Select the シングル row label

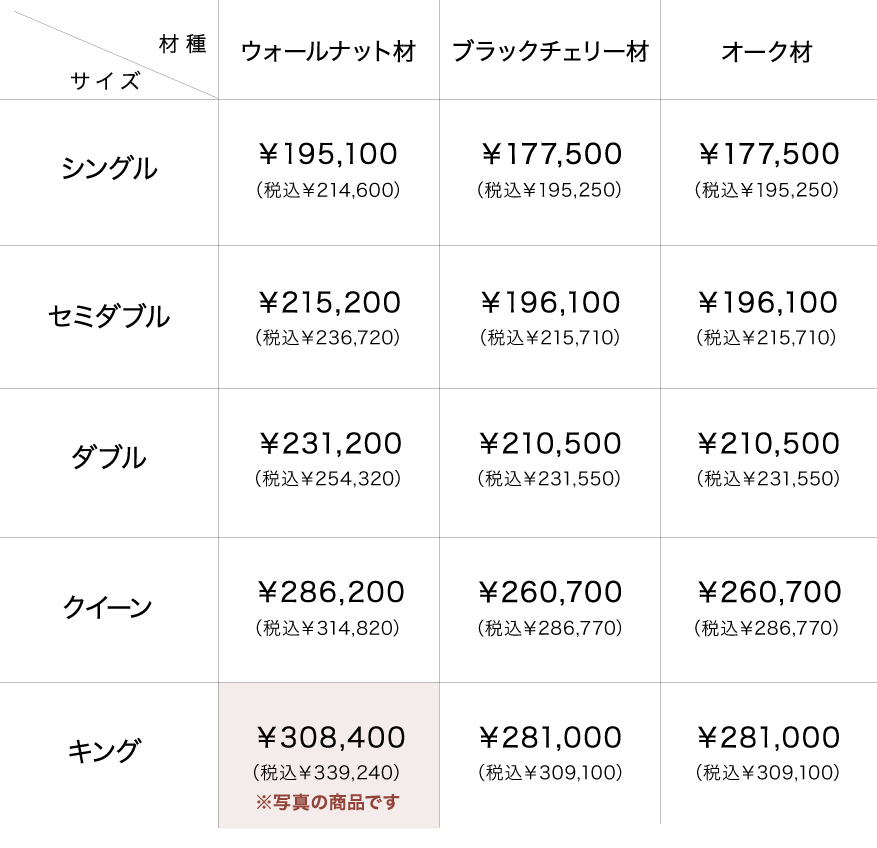(109, 169)
